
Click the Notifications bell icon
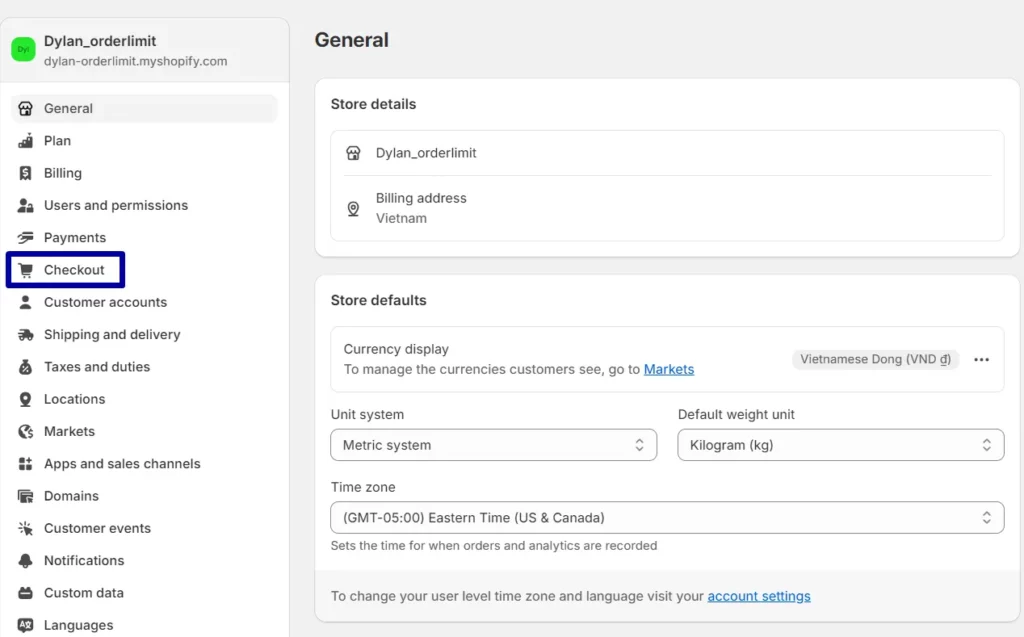(25, 561)
